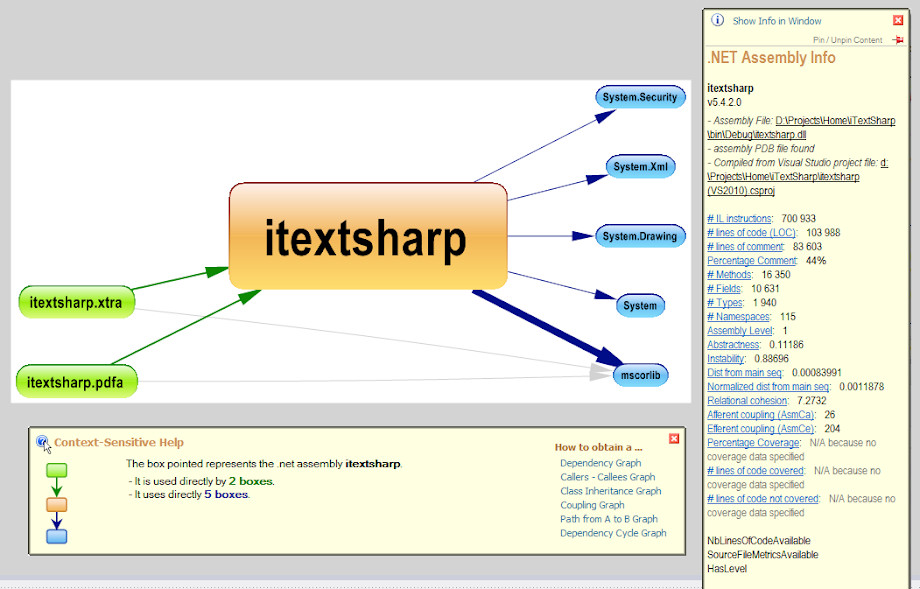Click the NbLinesOfCodeAvailable text
This screenshot has width=920, height=589.
(x=759, y=541)
